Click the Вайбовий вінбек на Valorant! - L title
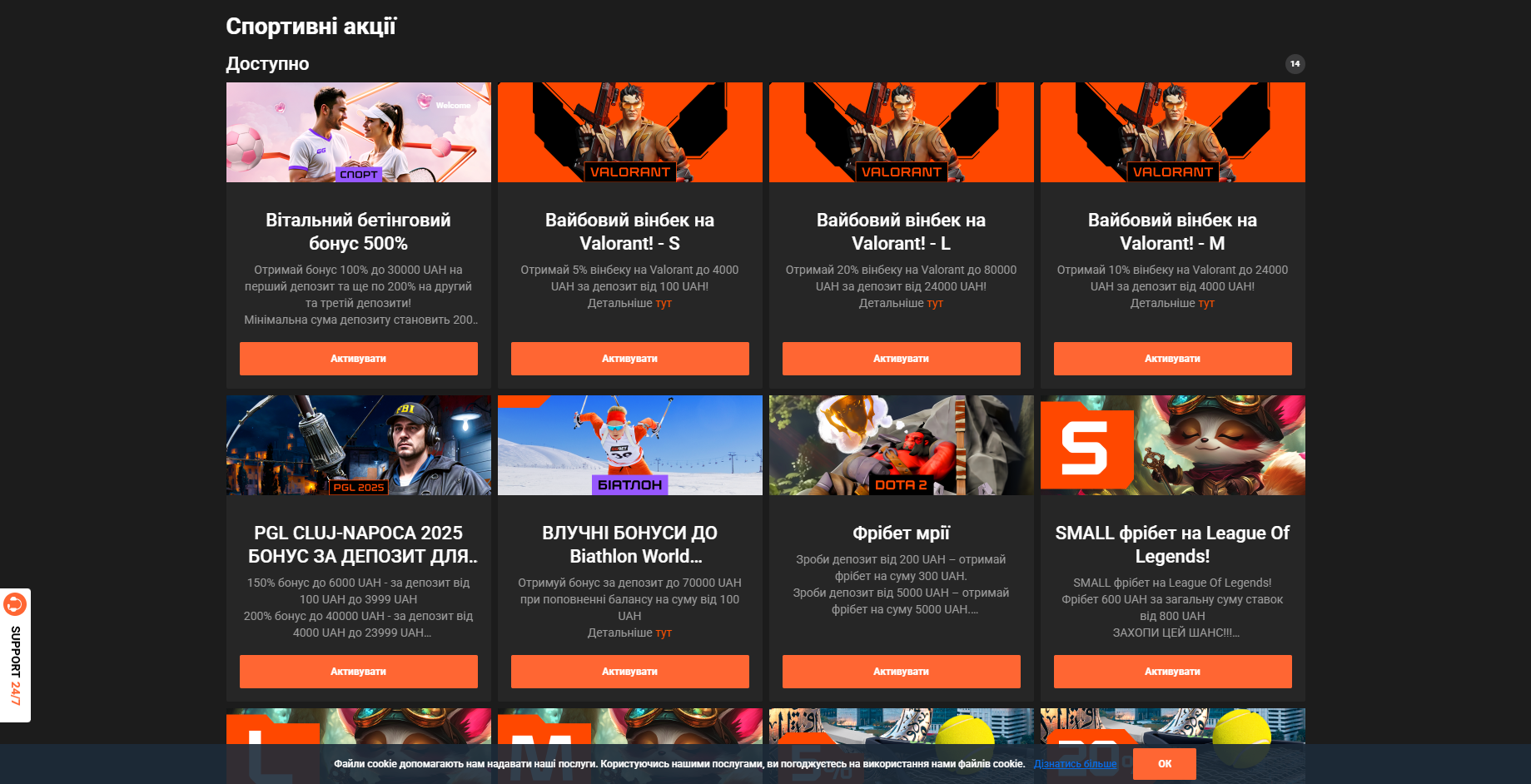The width and height of the screenshot is (1531, 784). (x=901, y=231)
